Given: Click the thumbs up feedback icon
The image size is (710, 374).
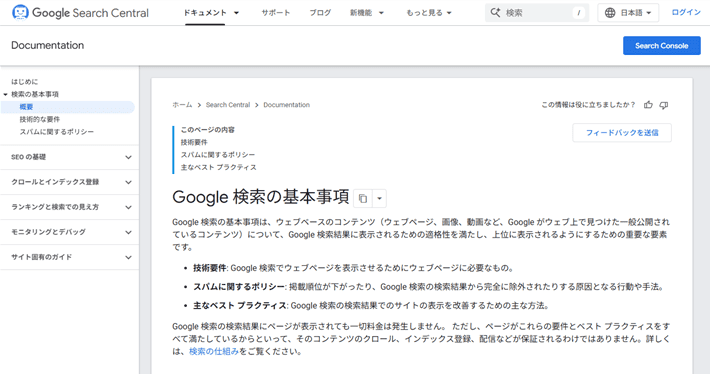Looking at the screenshot, I should (648, 105).
